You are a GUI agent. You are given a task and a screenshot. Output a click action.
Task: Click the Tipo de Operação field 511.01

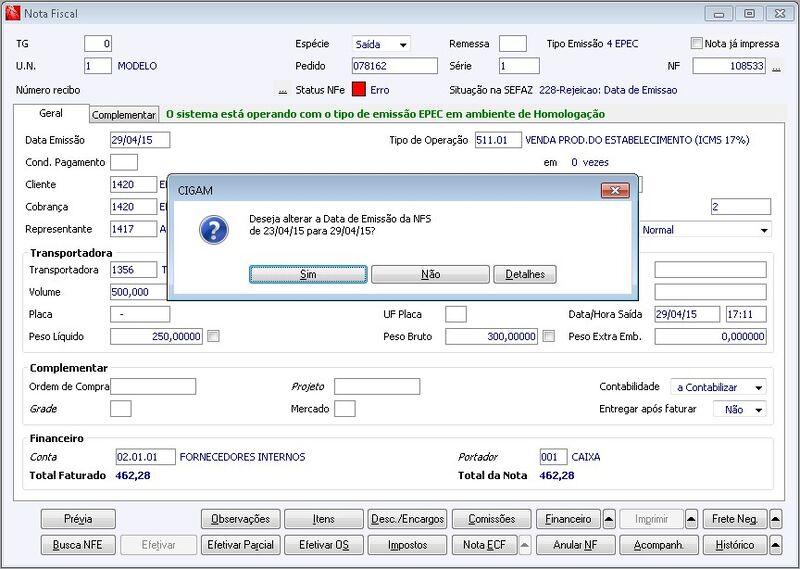pos(498,140)
